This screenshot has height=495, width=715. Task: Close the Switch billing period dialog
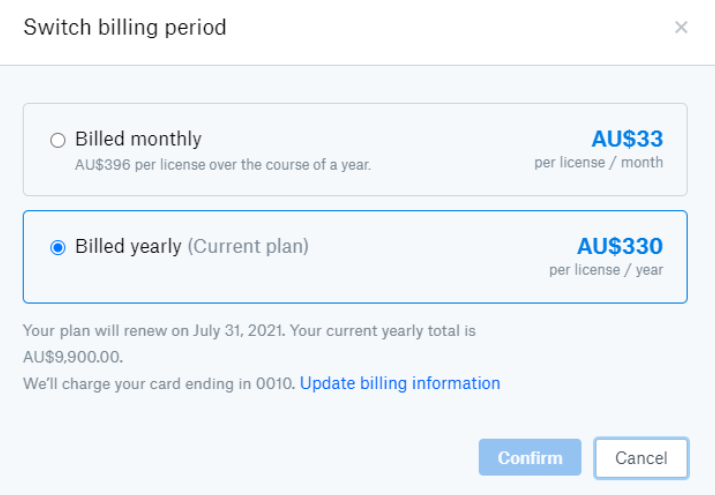click(681, 28)
